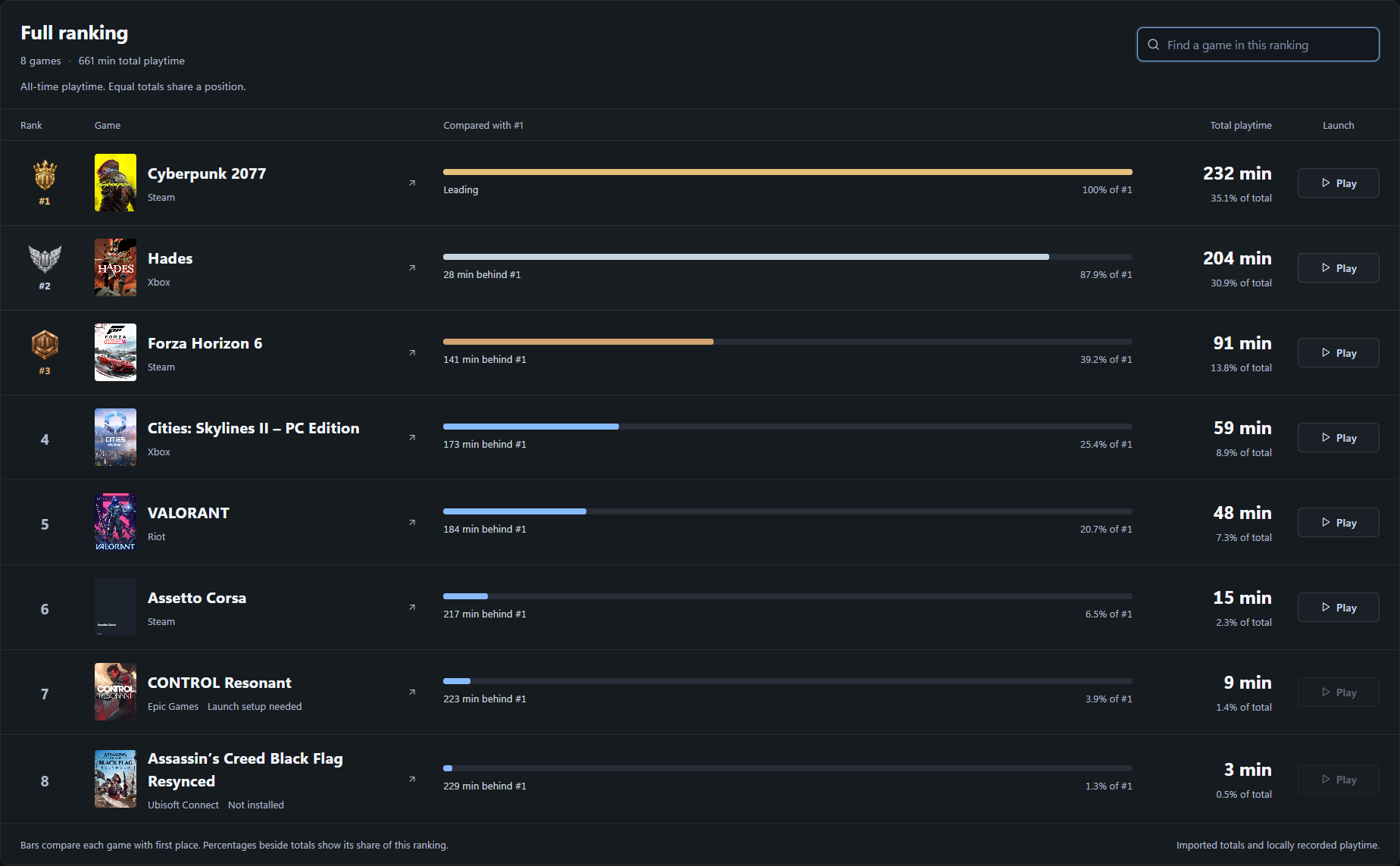Viewport: 1400px width, 866px height.
Task: Click disabled Play button for CONTROL Resonant
Action: point(1338,692)
